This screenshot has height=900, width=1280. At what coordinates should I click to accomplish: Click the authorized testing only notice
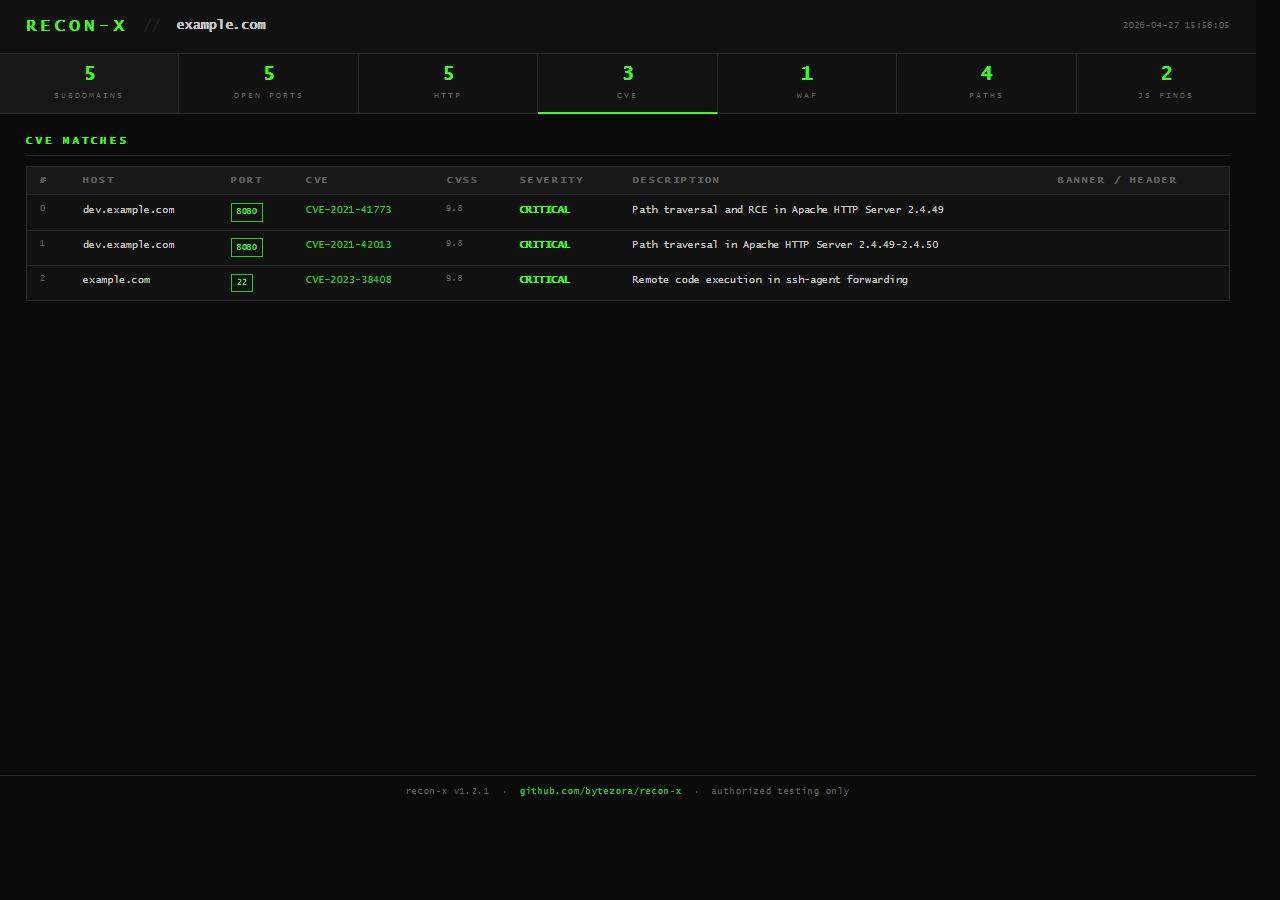780,791
